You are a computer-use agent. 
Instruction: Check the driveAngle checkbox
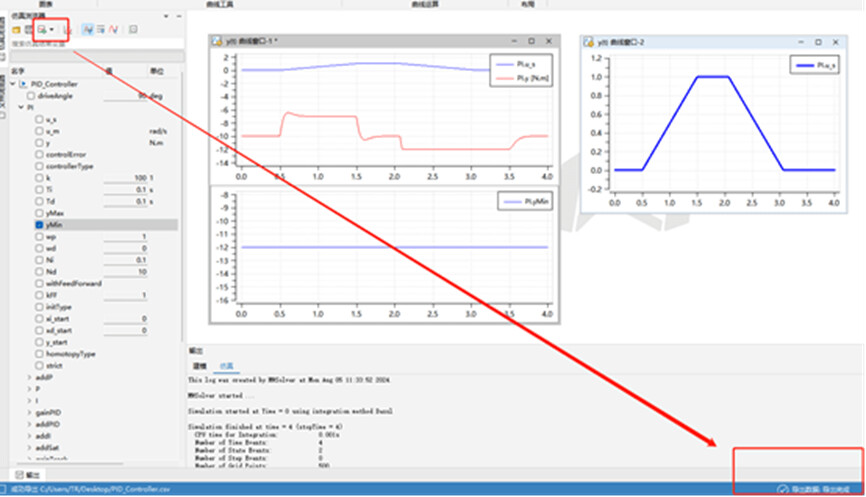pos(31,96)
